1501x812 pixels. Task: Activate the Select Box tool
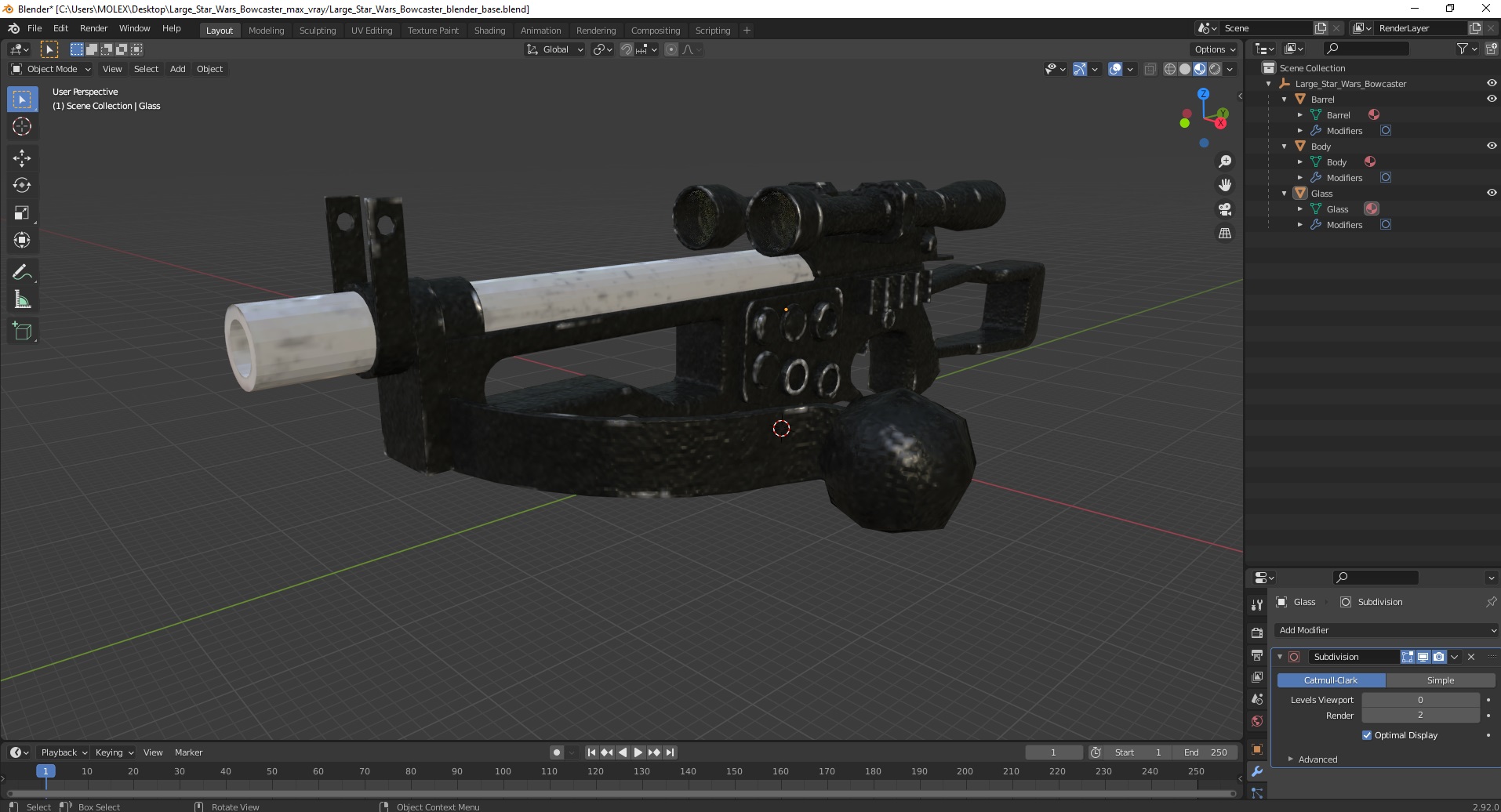[22, 99]
